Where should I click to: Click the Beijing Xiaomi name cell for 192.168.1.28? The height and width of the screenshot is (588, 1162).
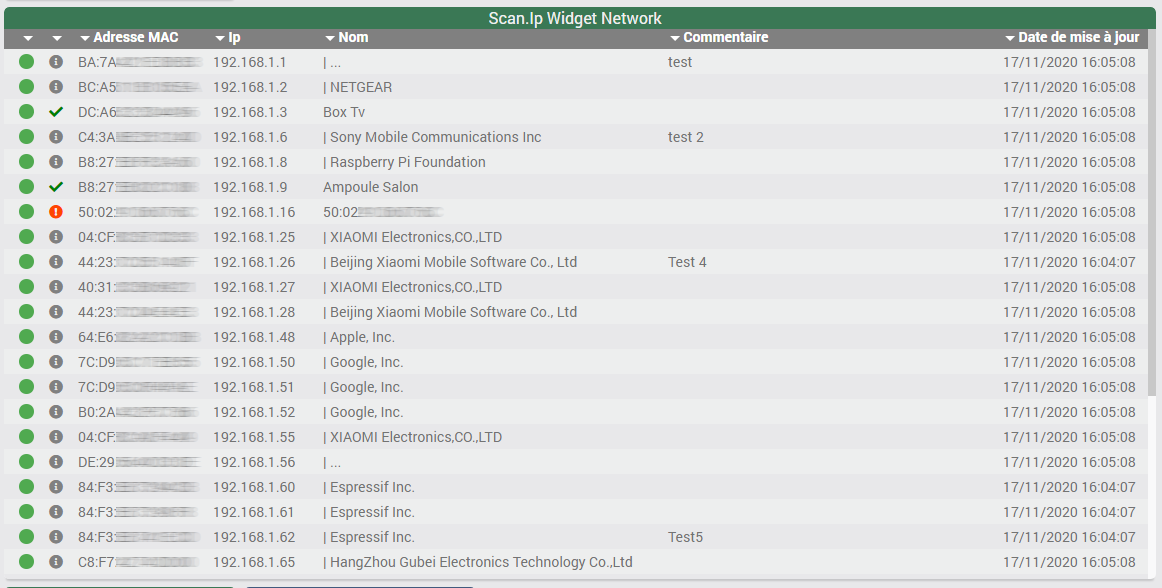pos(450,312)
